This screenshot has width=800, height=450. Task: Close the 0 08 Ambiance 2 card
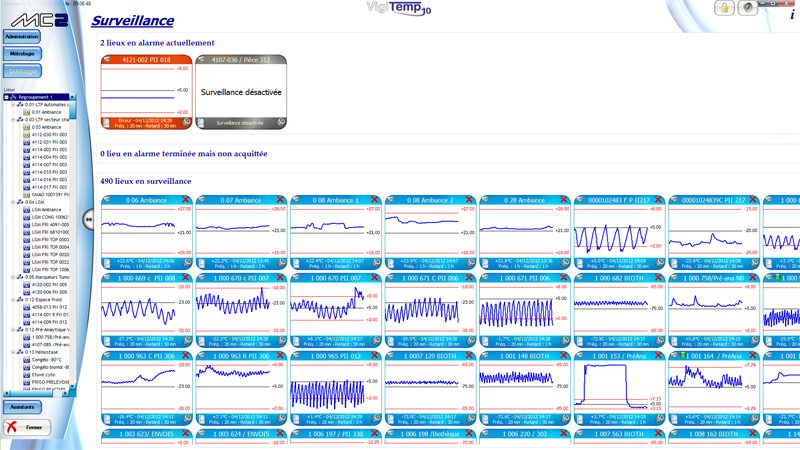click(469, 199)
